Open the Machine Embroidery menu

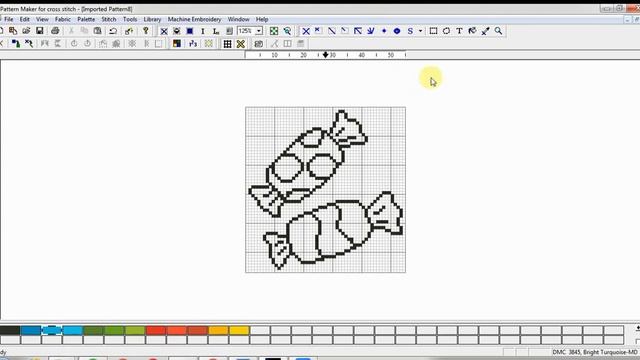point(194,19)
